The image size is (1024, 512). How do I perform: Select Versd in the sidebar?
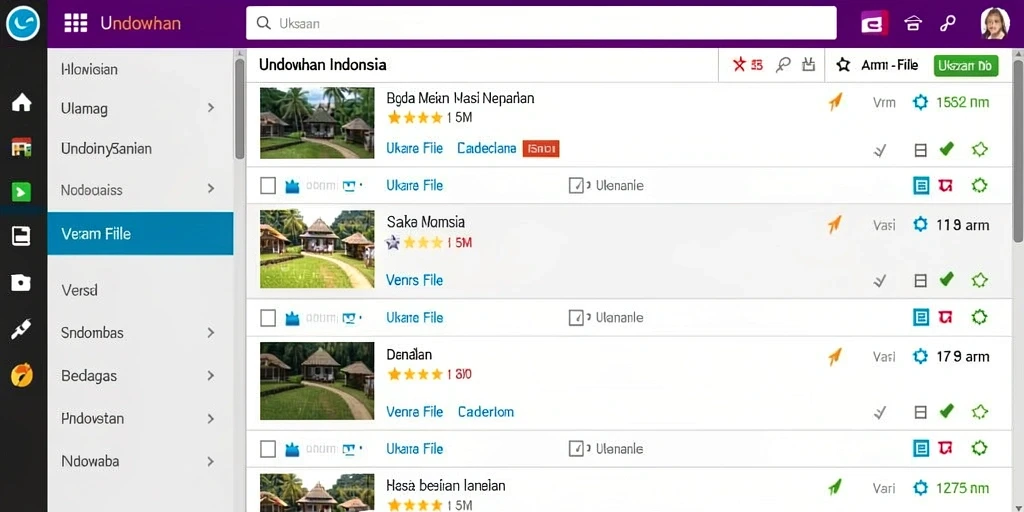[x=79, y=290]
